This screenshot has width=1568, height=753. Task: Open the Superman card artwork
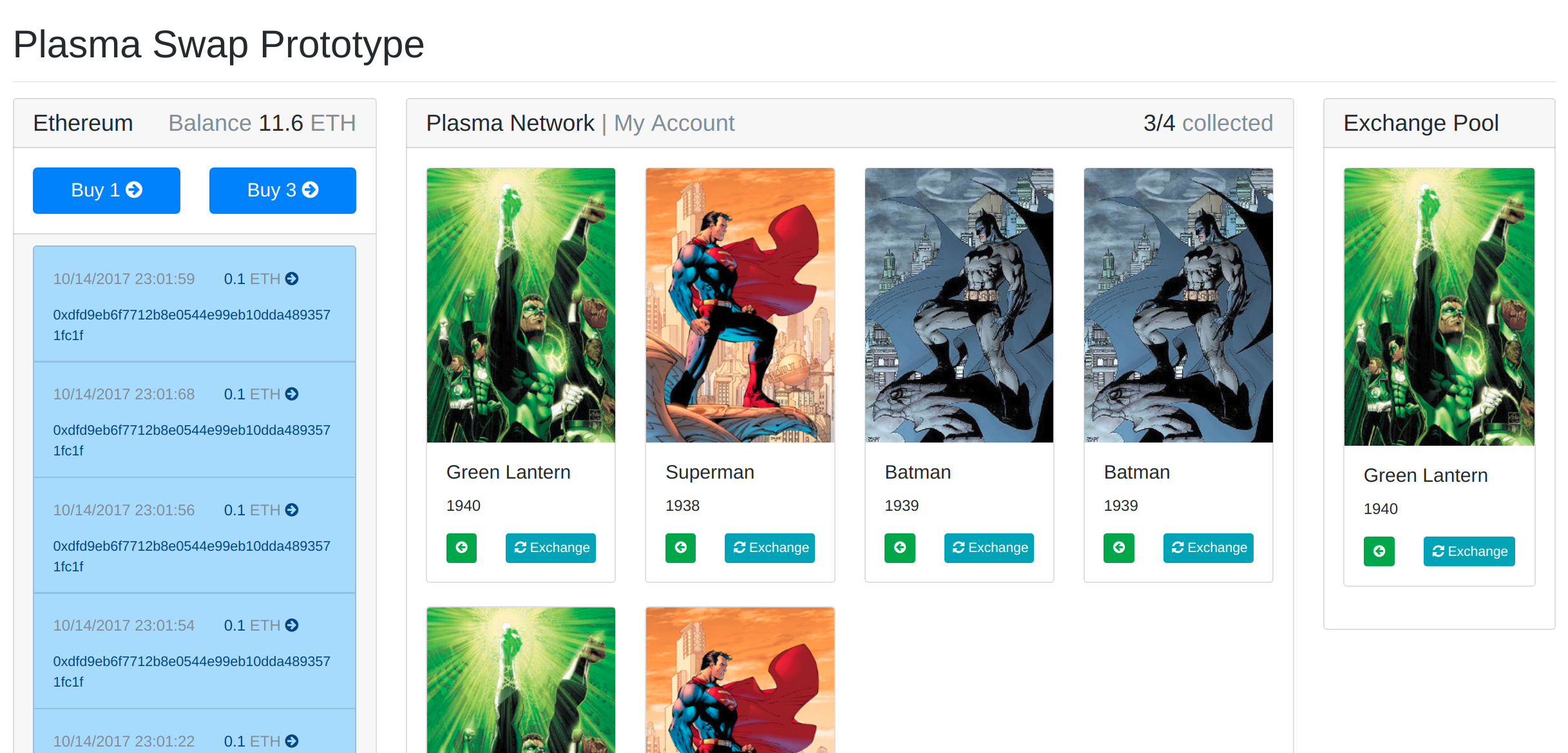tap(740, 305)
